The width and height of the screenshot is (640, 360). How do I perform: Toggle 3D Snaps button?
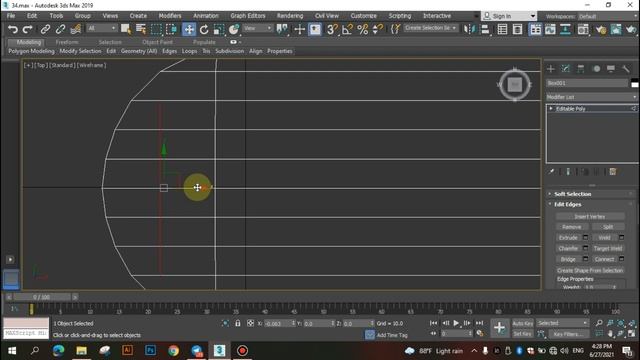point(332,29)
